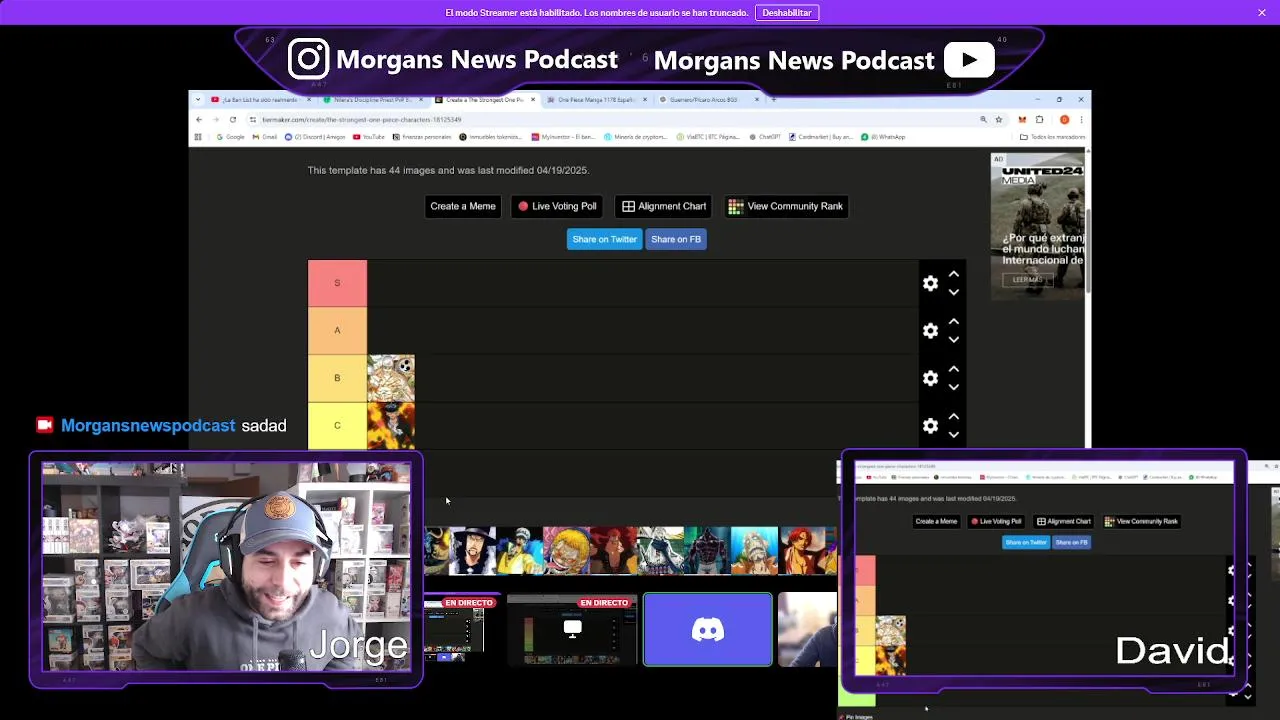The height and width of the screenshot is (720, 1280).
Task: Bookmark this page with the star icon
Action: (x=999, y=120)
